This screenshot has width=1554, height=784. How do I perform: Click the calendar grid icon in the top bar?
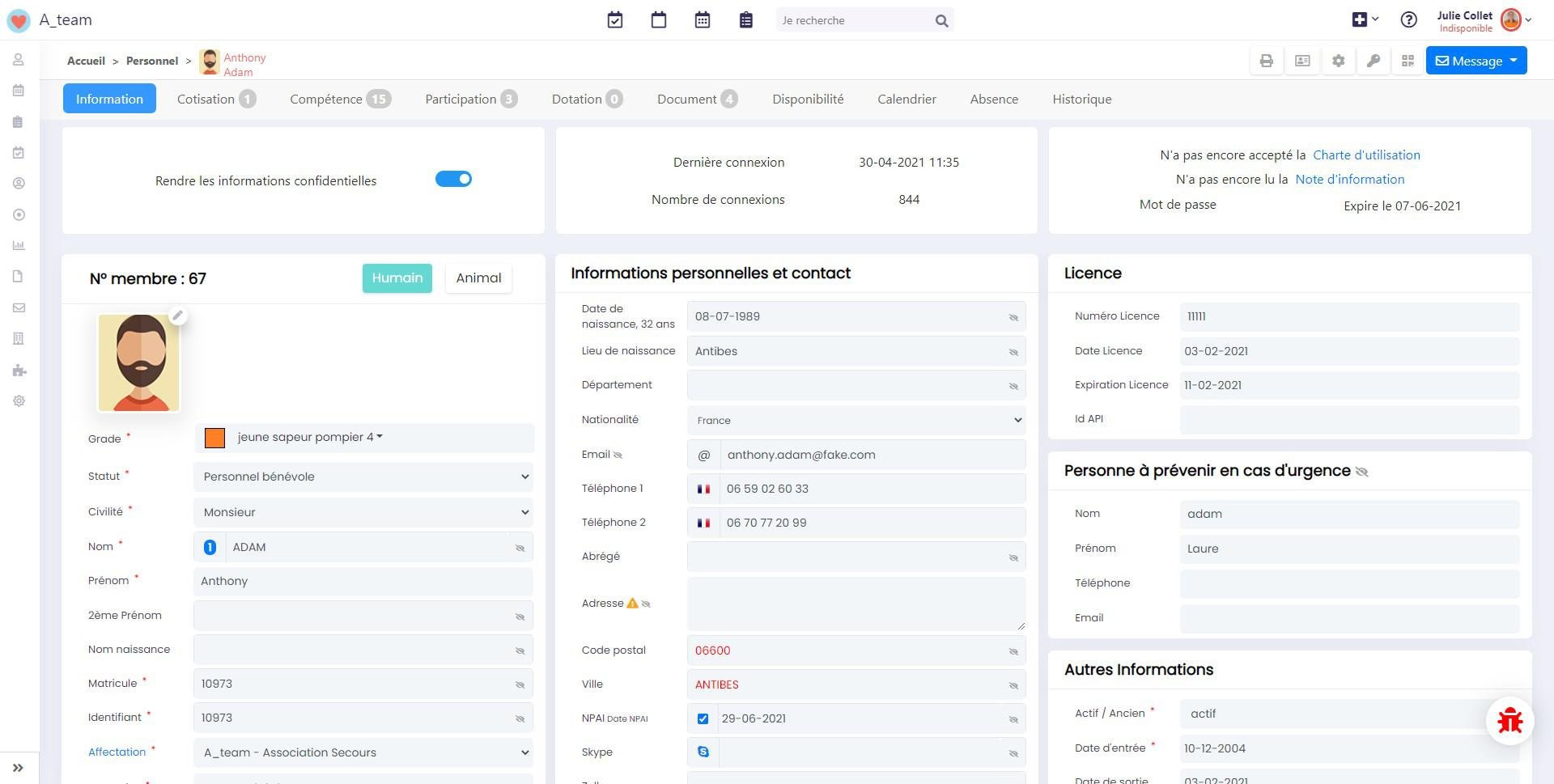(703, 20)
